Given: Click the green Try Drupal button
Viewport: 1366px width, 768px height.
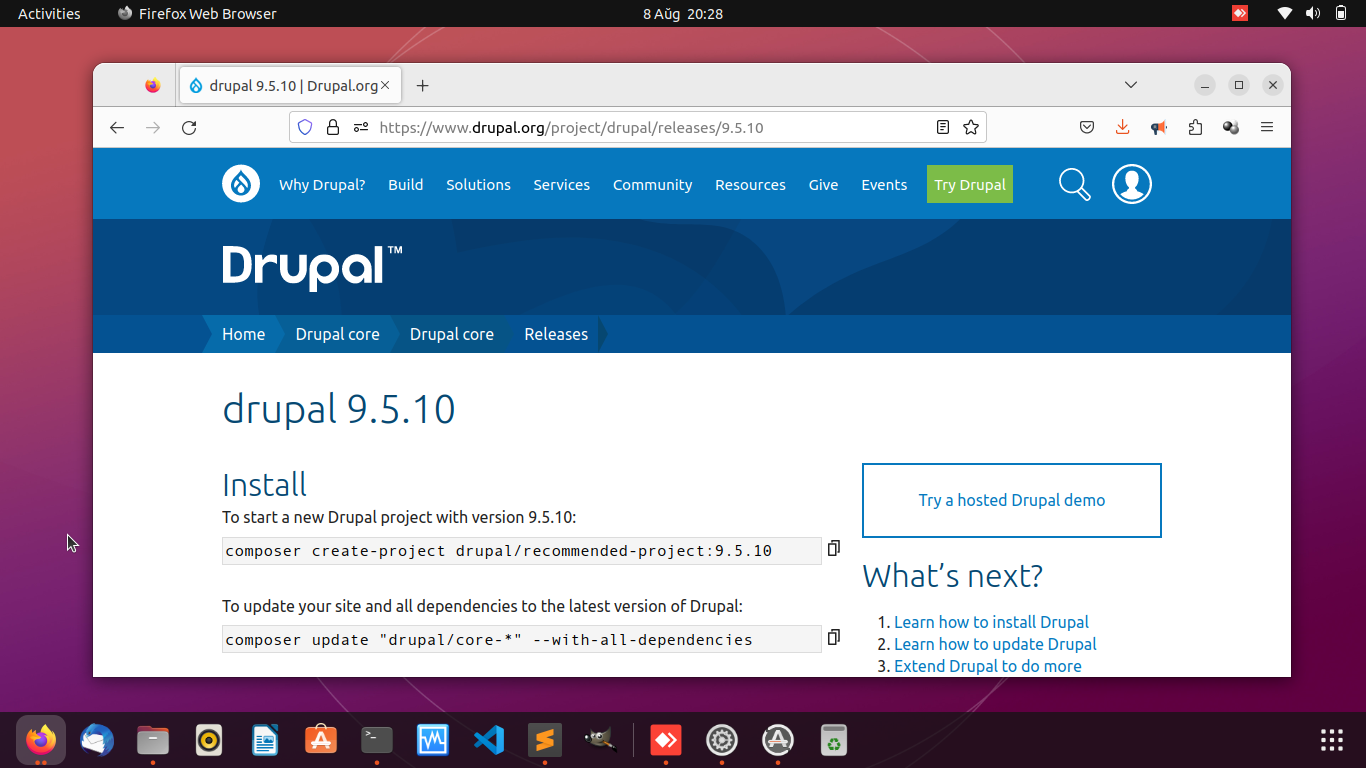Looking at the screenshot, I should pyautogui.click(x=970, y=184).
